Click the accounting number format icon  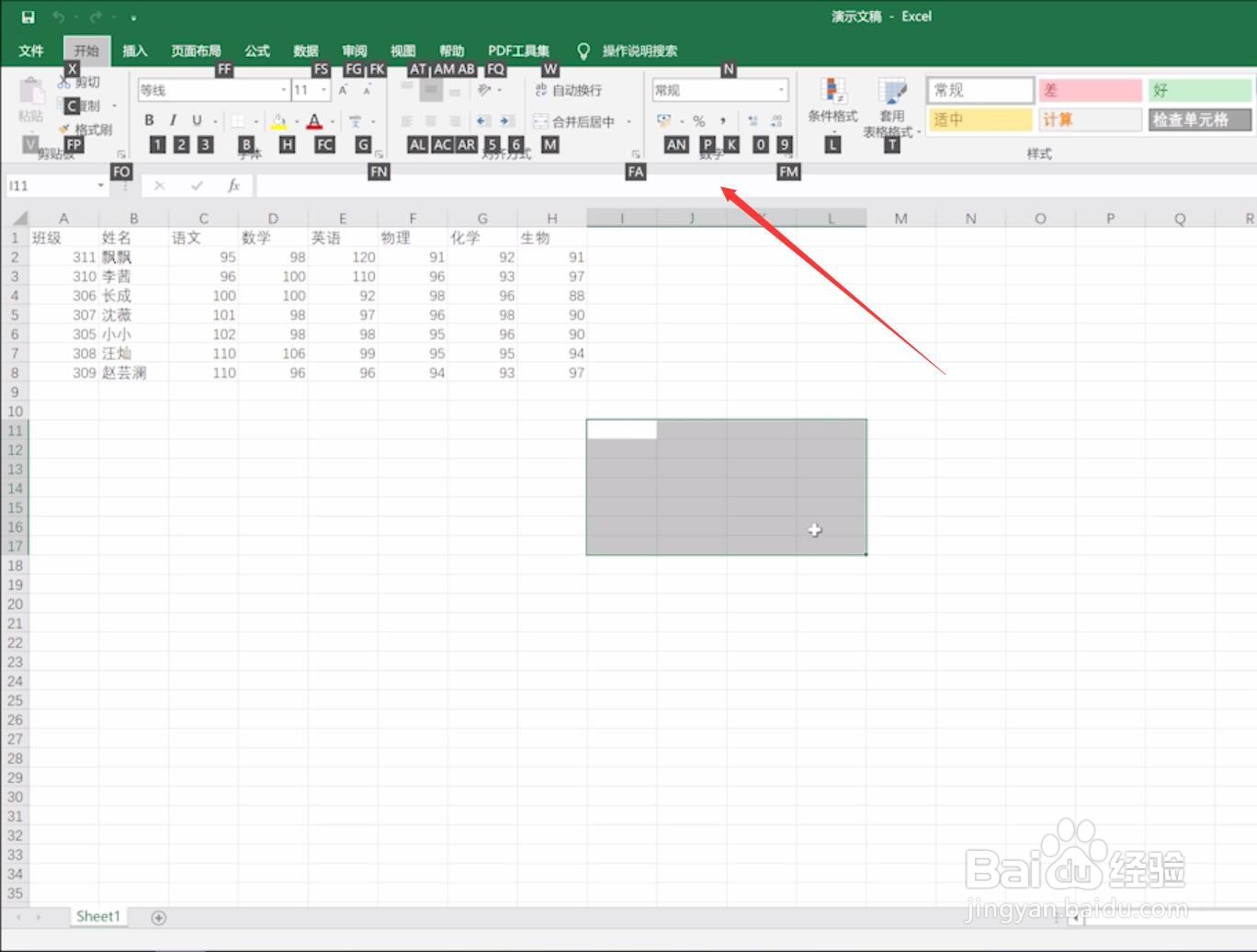(x=664, y=121)
